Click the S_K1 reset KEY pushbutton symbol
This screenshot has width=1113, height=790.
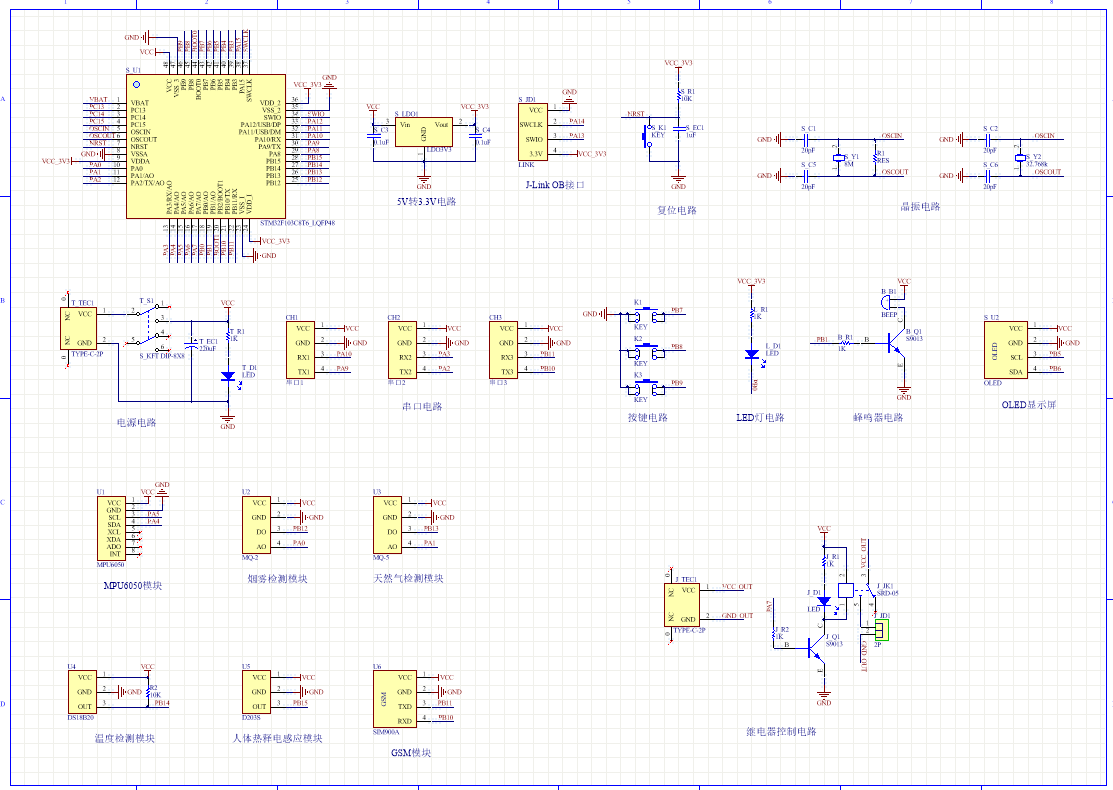click(650, 137)
